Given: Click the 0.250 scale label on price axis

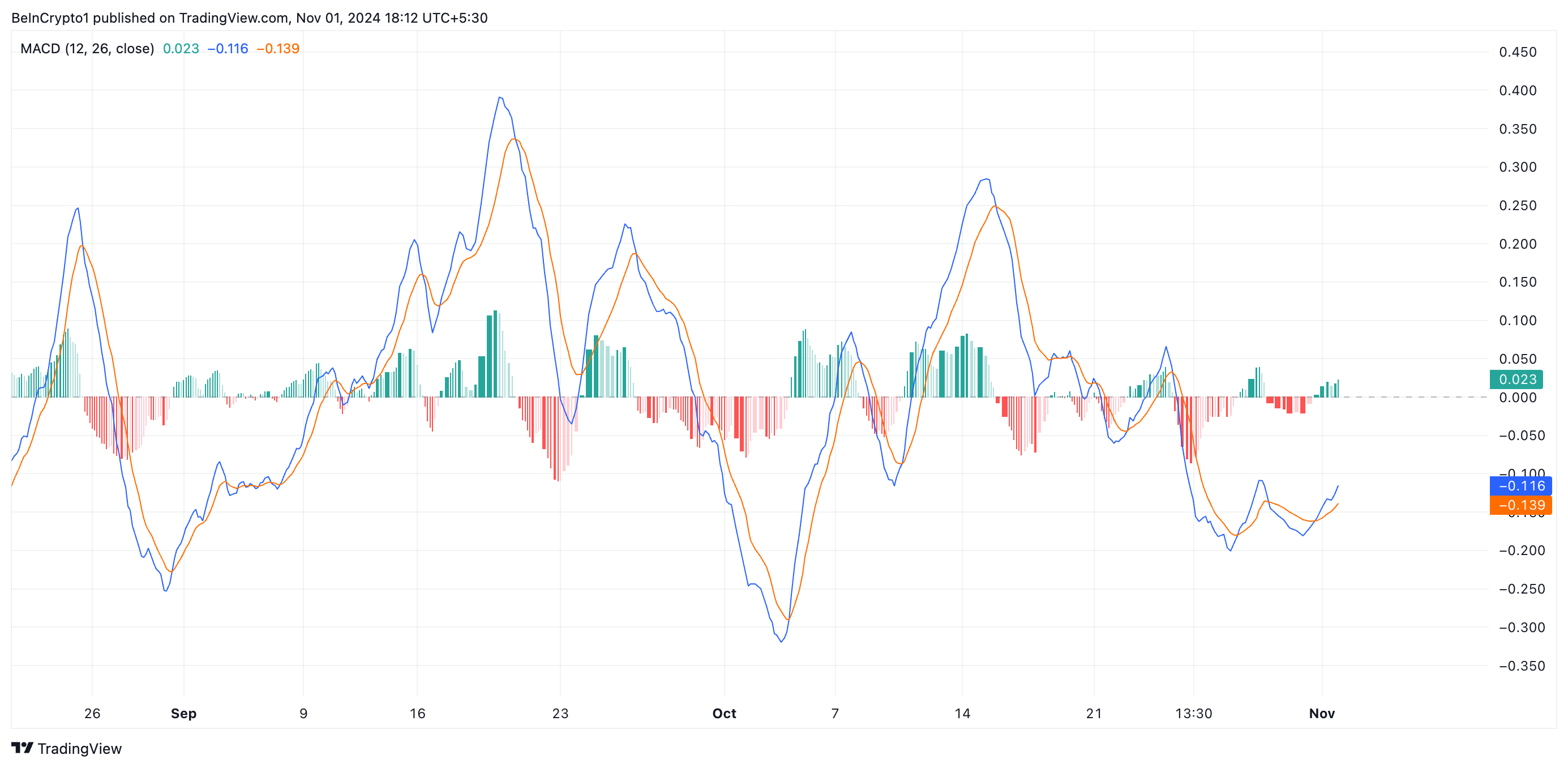Looking at the screenshot, I should [x=1518, y=206].
